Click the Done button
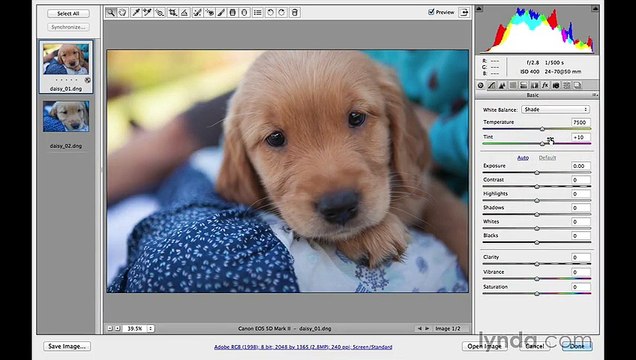This screenshot has width=636, height=360. pos(577,346)
